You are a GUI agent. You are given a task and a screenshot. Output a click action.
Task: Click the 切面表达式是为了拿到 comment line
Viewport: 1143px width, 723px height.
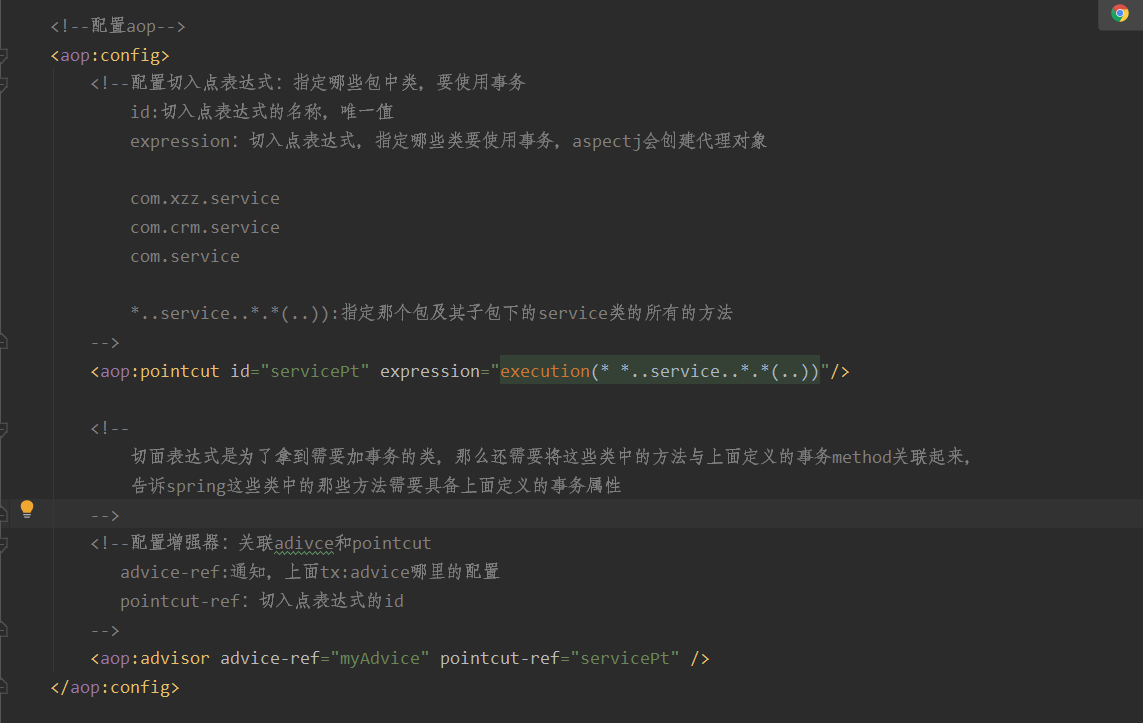point(551,457)
